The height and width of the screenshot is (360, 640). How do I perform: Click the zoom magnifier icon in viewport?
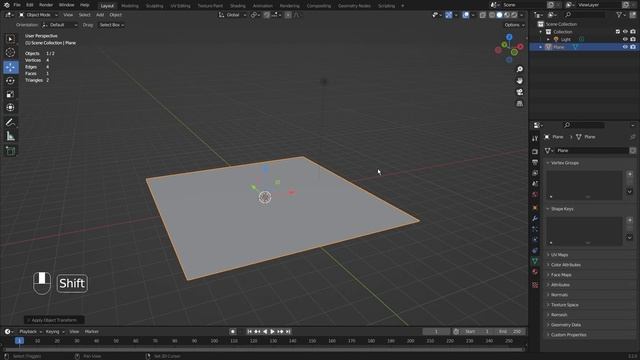tap(519, 69)
